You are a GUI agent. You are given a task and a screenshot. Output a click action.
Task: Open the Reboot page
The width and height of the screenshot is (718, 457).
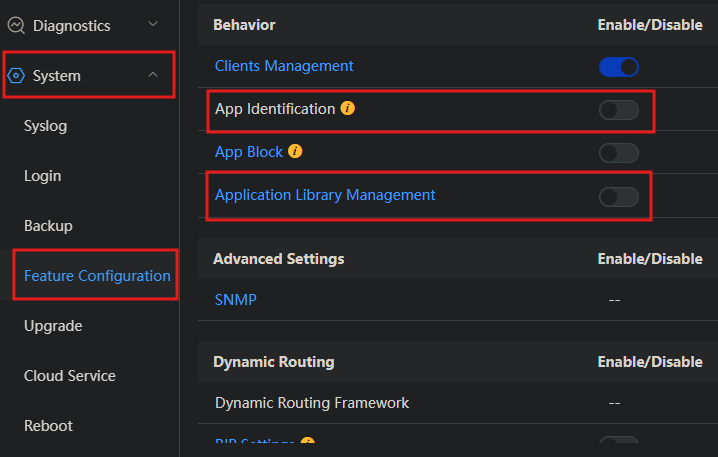point(48,426)
